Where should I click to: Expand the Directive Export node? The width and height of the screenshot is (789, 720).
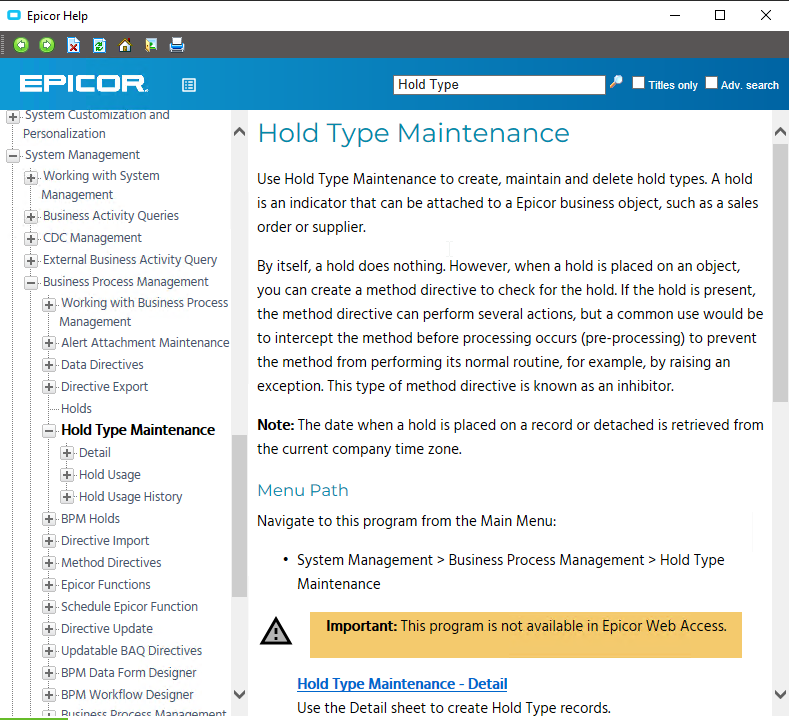tap(49, 387)
